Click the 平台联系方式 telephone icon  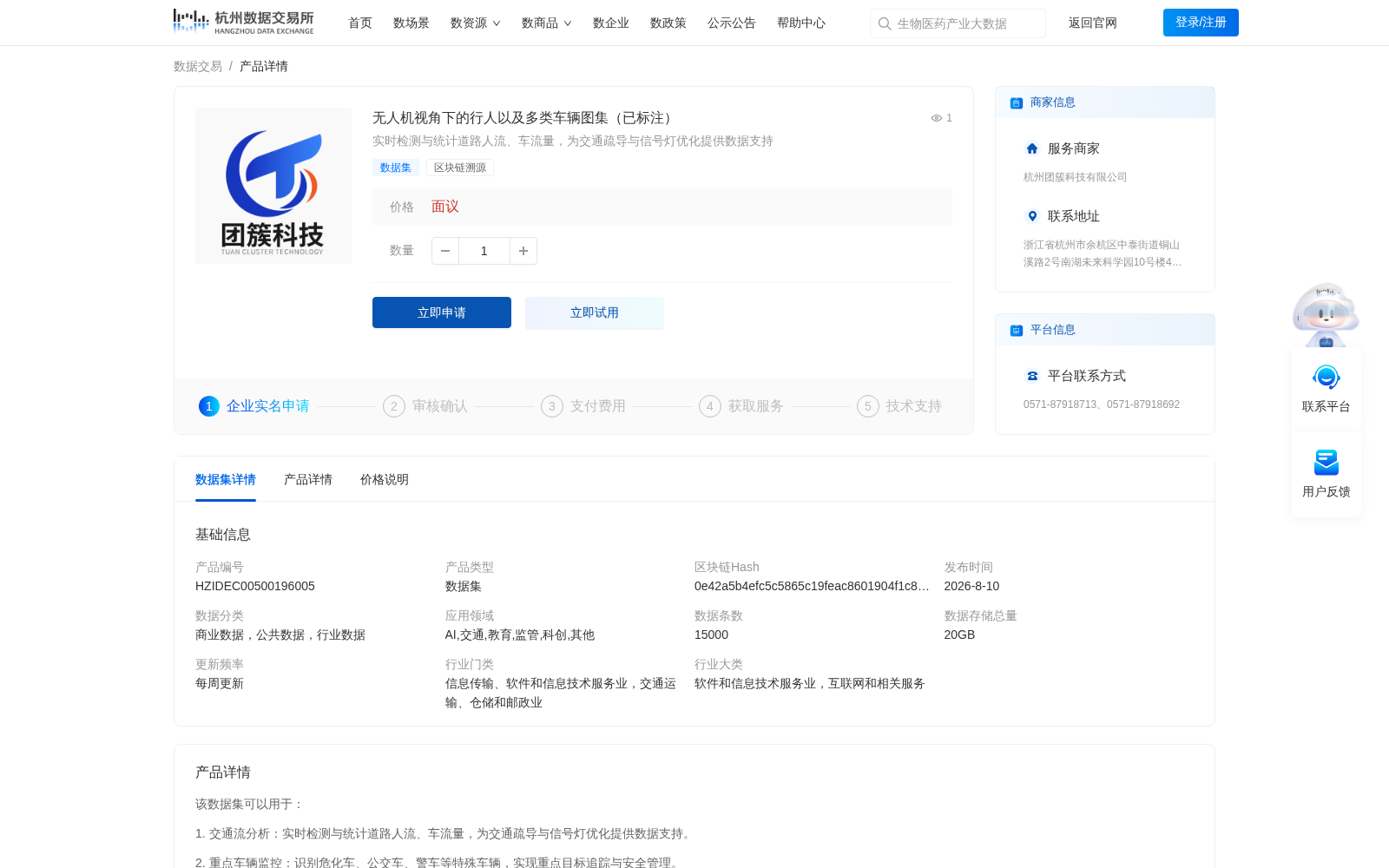(1032, 376)
